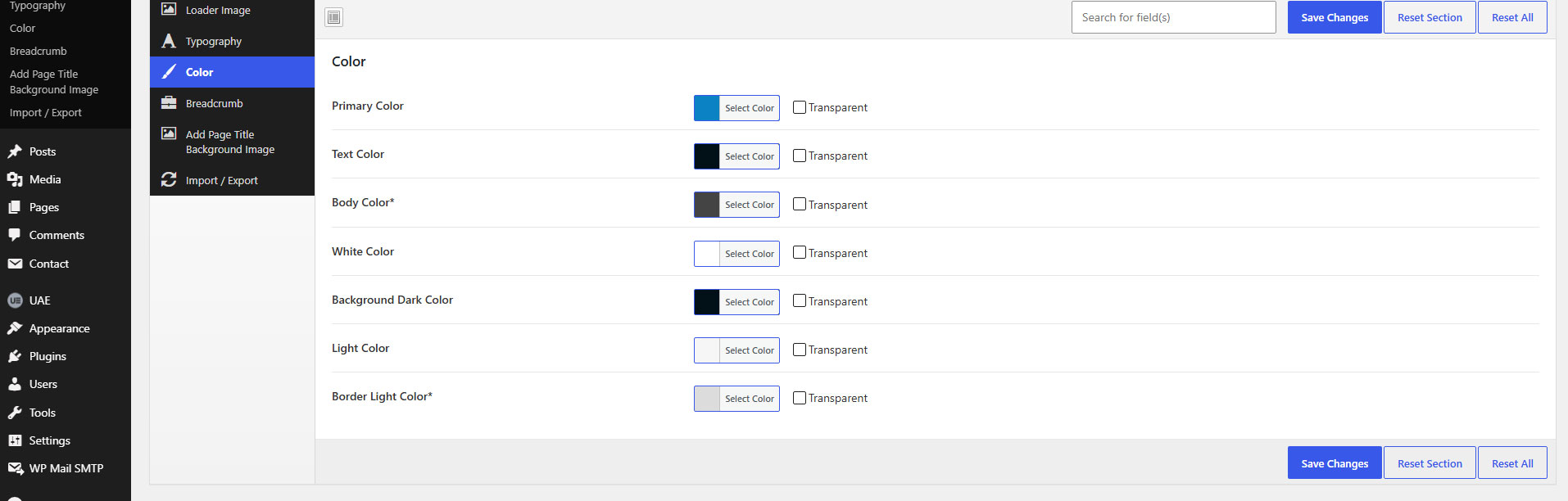
Task: Click the Tools wrench icon
Action: coord(15,413)
